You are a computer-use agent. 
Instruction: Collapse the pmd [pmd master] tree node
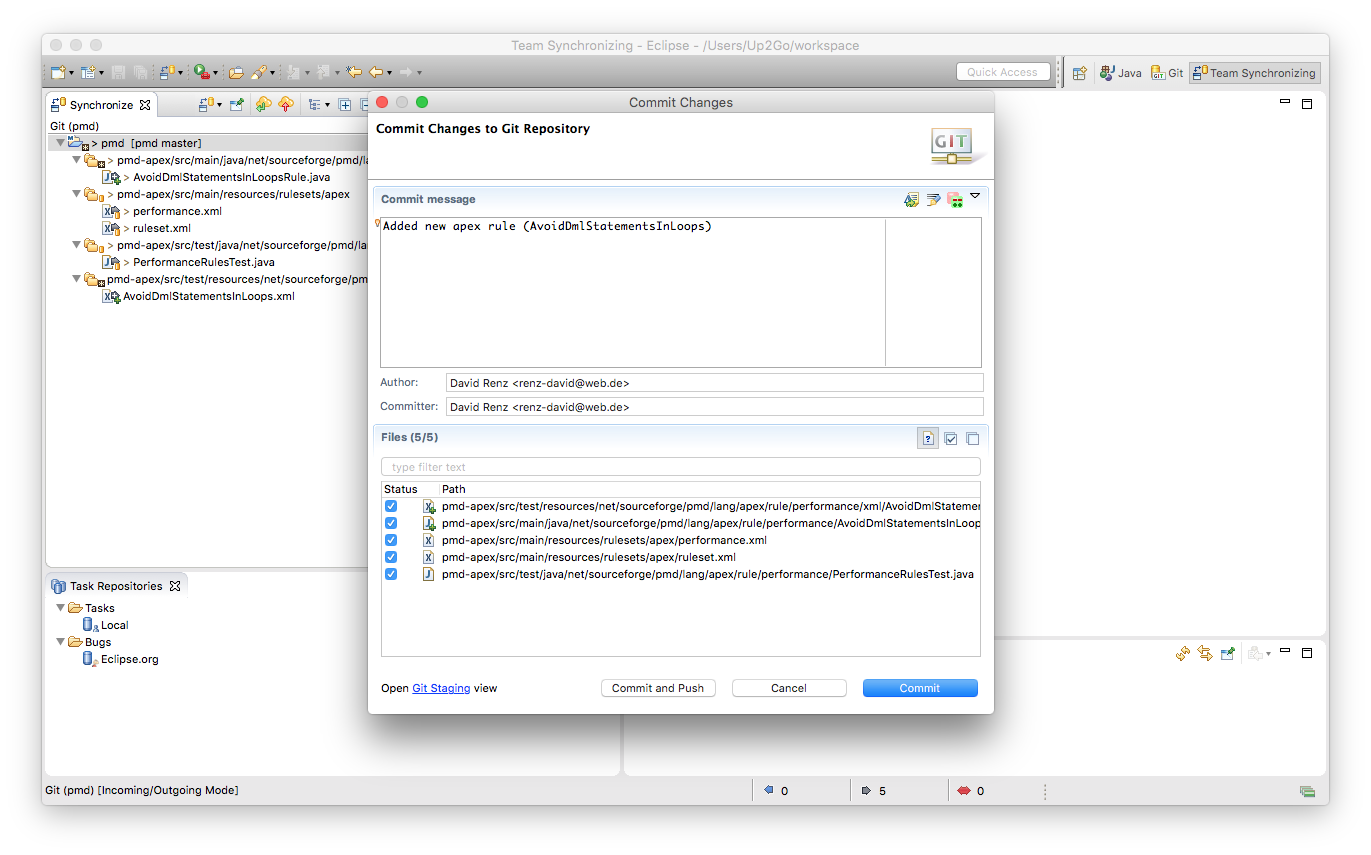tap(60, 143)
